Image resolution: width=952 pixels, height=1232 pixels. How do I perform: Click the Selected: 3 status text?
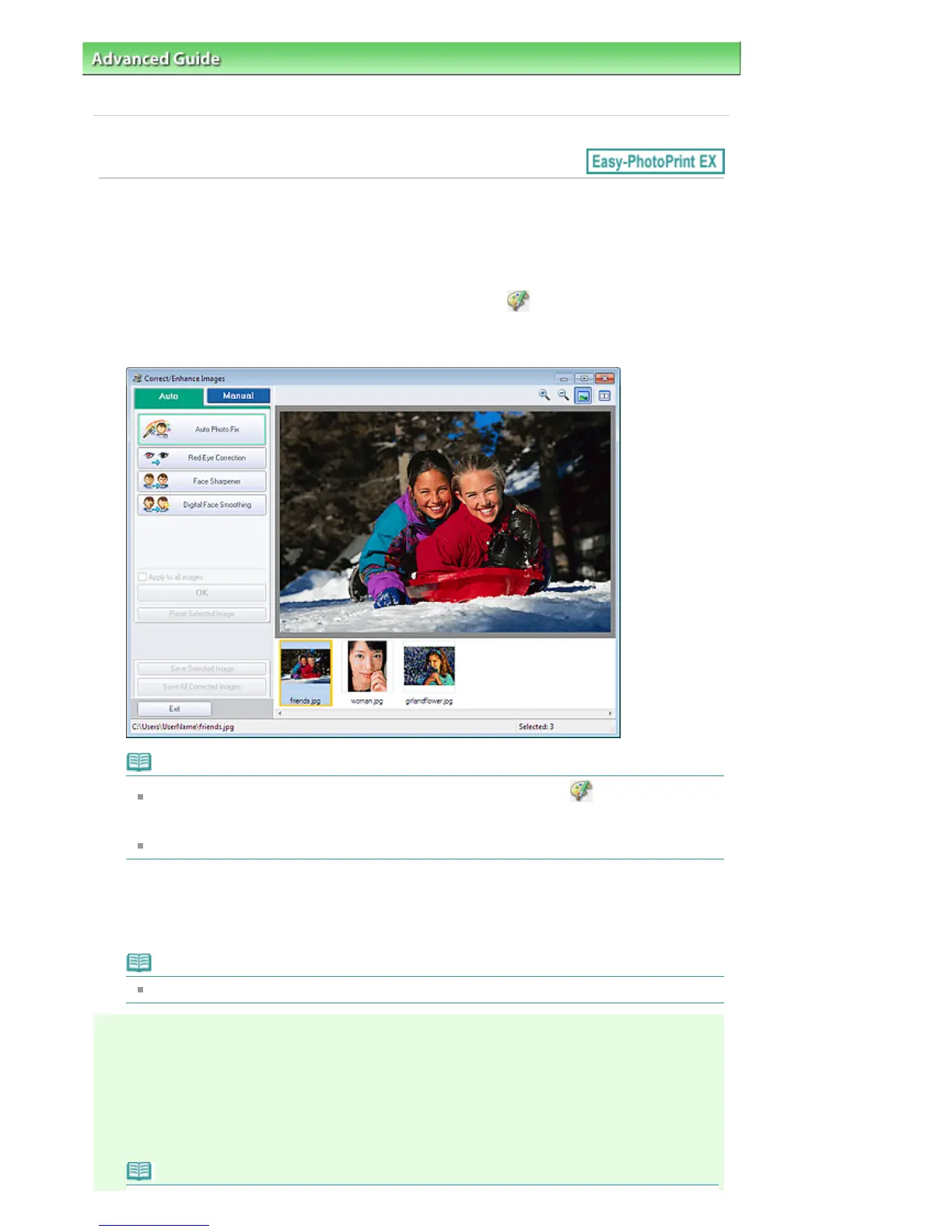(537, 726)
